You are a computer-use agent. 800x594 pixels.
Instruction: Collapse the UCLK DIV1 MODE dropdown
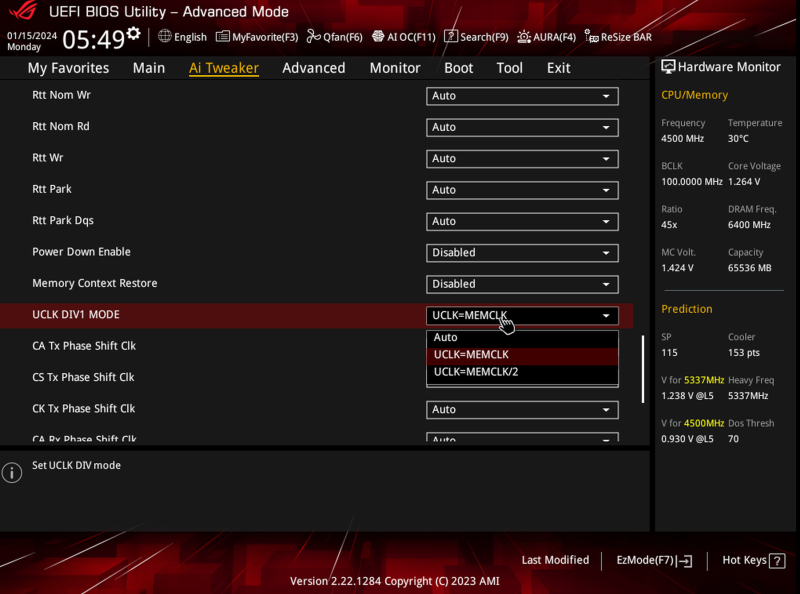click(522, 315)
